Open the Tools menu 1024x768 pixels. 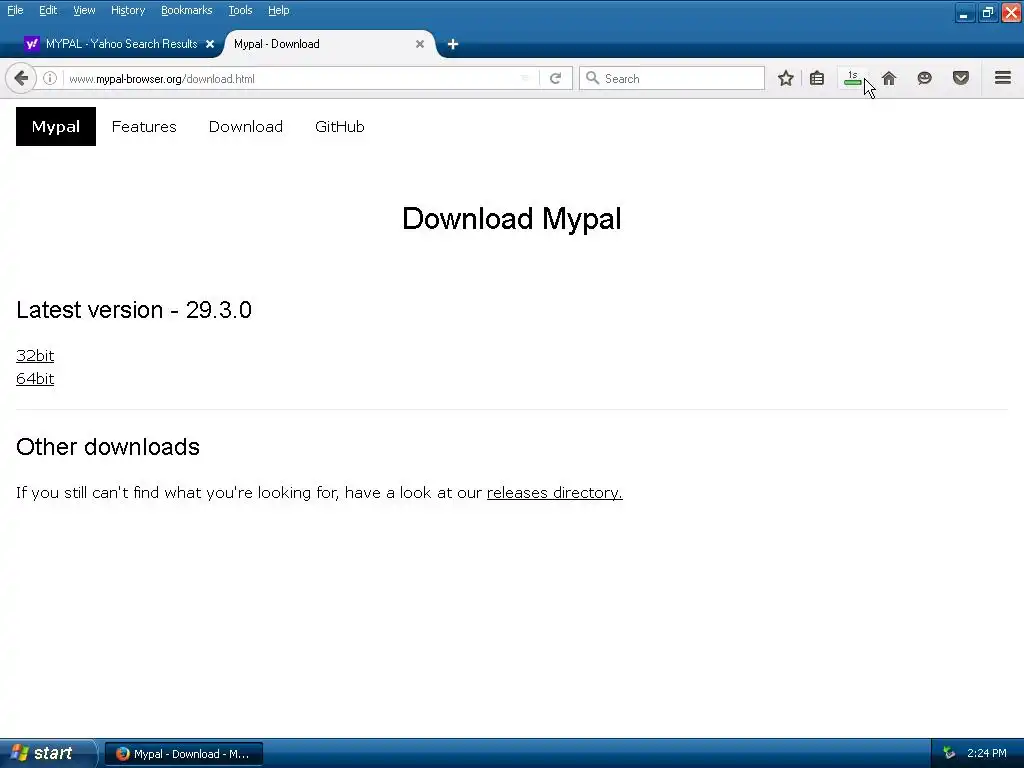point(240,10)
